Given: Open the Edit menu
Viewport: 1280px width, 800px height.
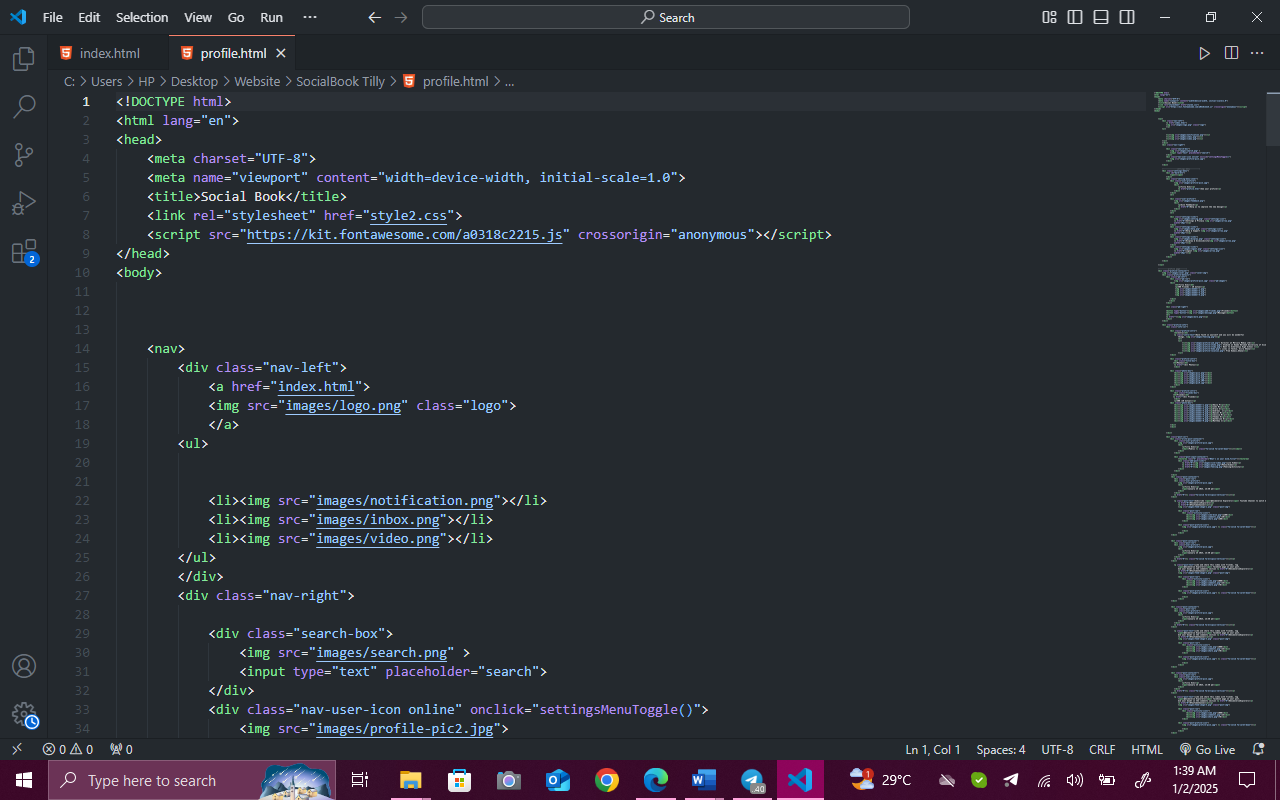Looking at the screenshot, I should 89,17.
